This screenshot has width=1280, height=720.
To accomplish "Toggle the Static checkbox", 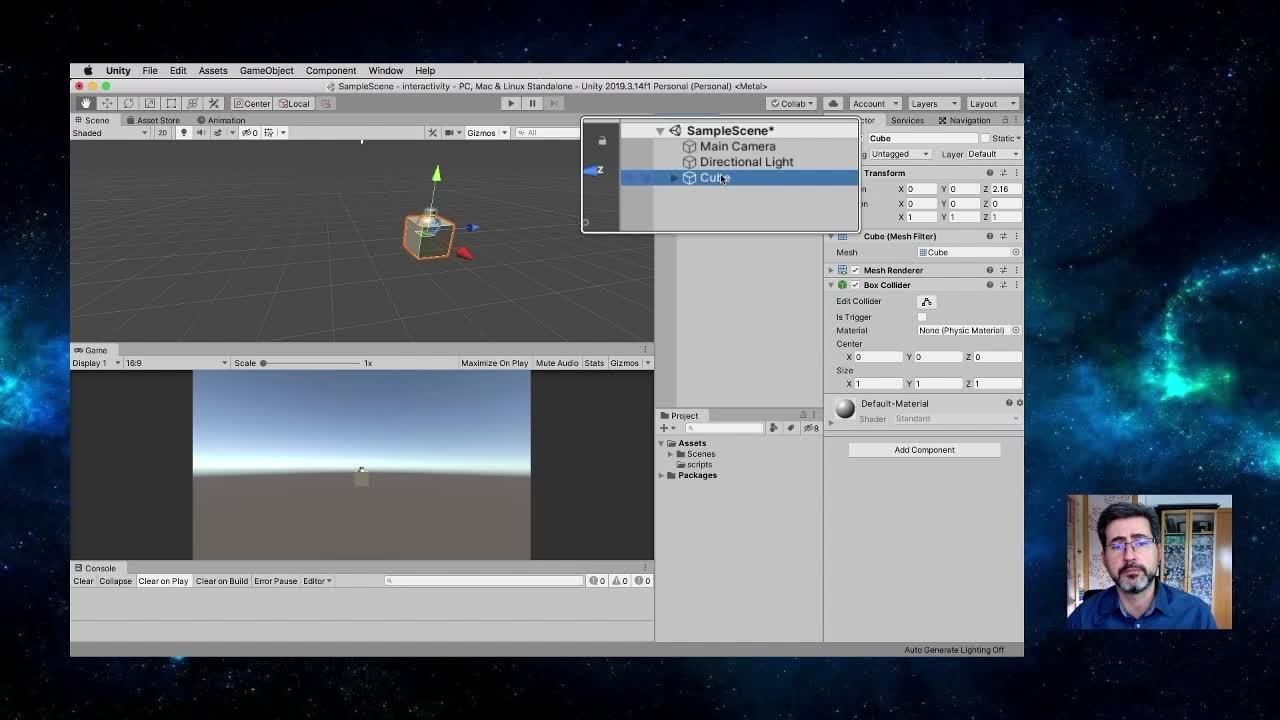I will point(985,138).
